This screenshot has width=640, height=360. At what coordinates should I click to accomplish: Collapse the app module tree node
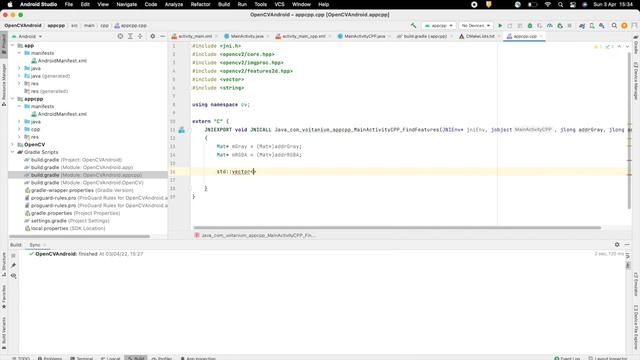[12, 46]
